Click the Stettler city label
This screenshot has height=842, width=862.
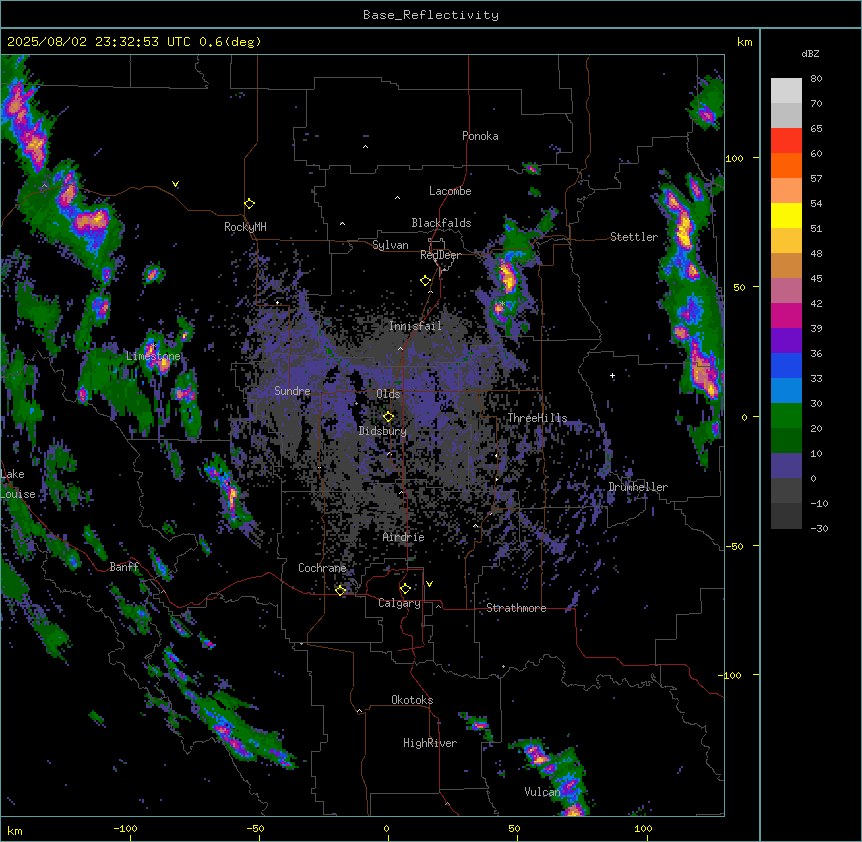pyautogui.click(x=634, y=237)
